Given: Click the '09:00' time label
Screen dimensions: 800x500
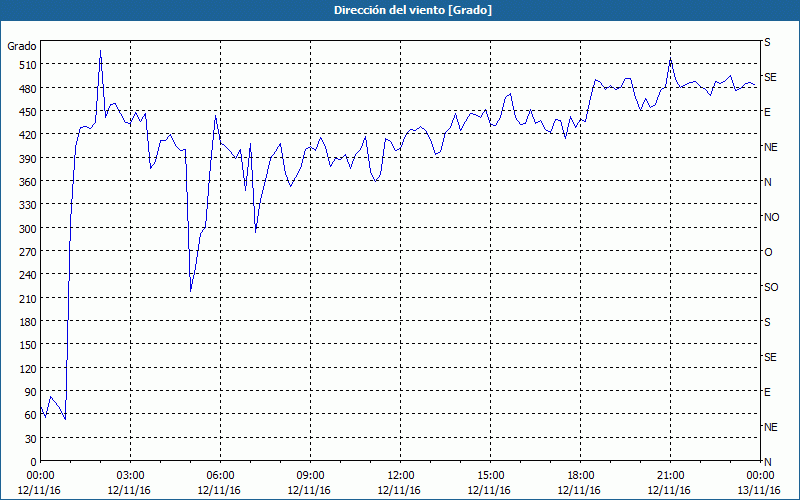Looking at the screenshot, I should click(310, 476).
